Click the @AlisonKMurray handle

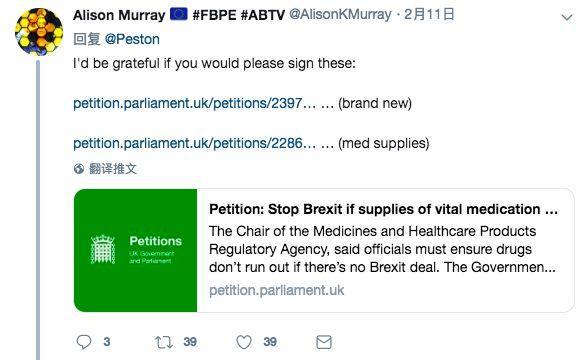(x=340, y=15)
